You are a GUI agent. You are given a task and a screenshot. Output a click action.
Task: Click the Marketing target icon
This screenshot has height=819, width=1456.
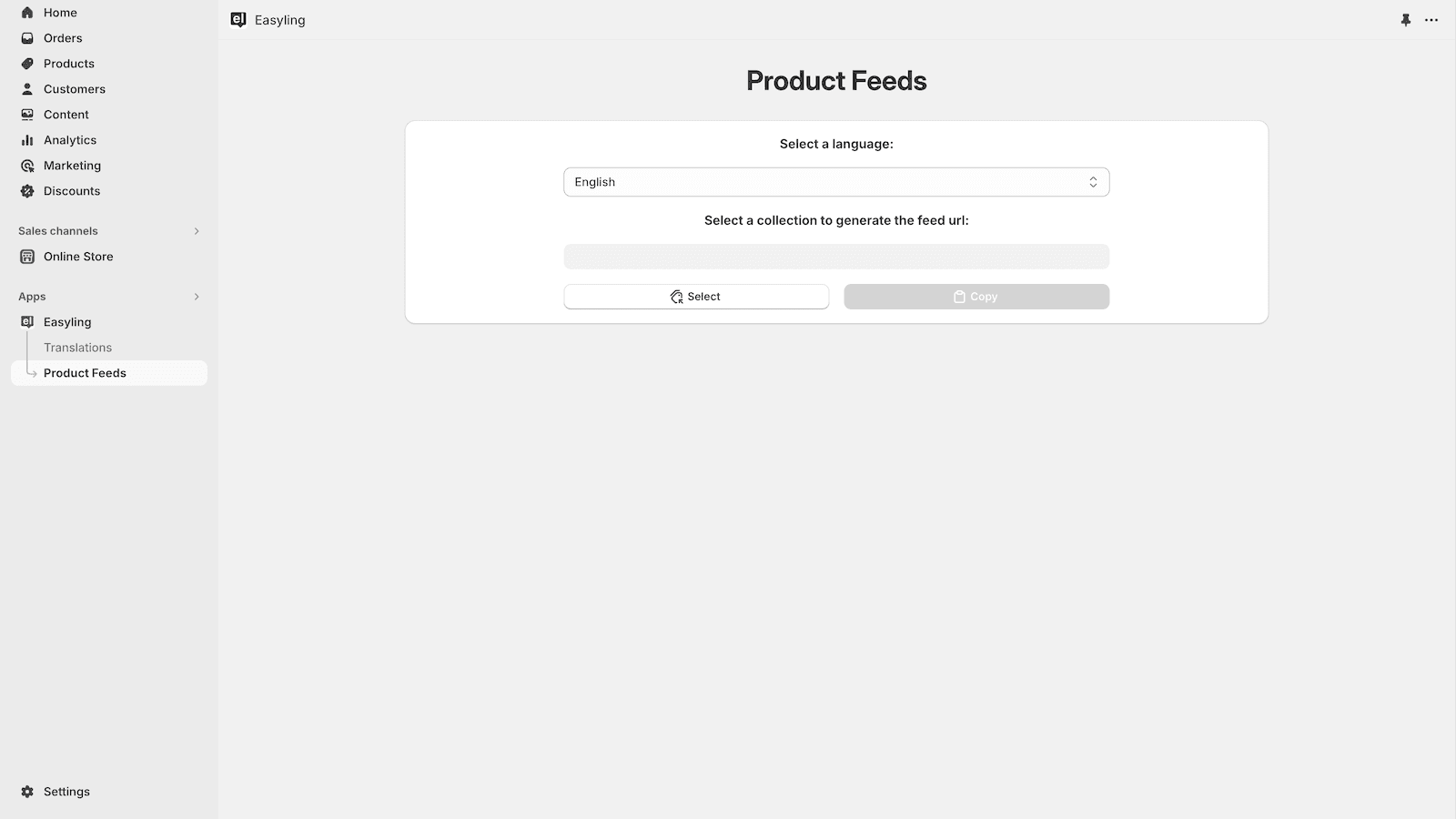point(27,166)
